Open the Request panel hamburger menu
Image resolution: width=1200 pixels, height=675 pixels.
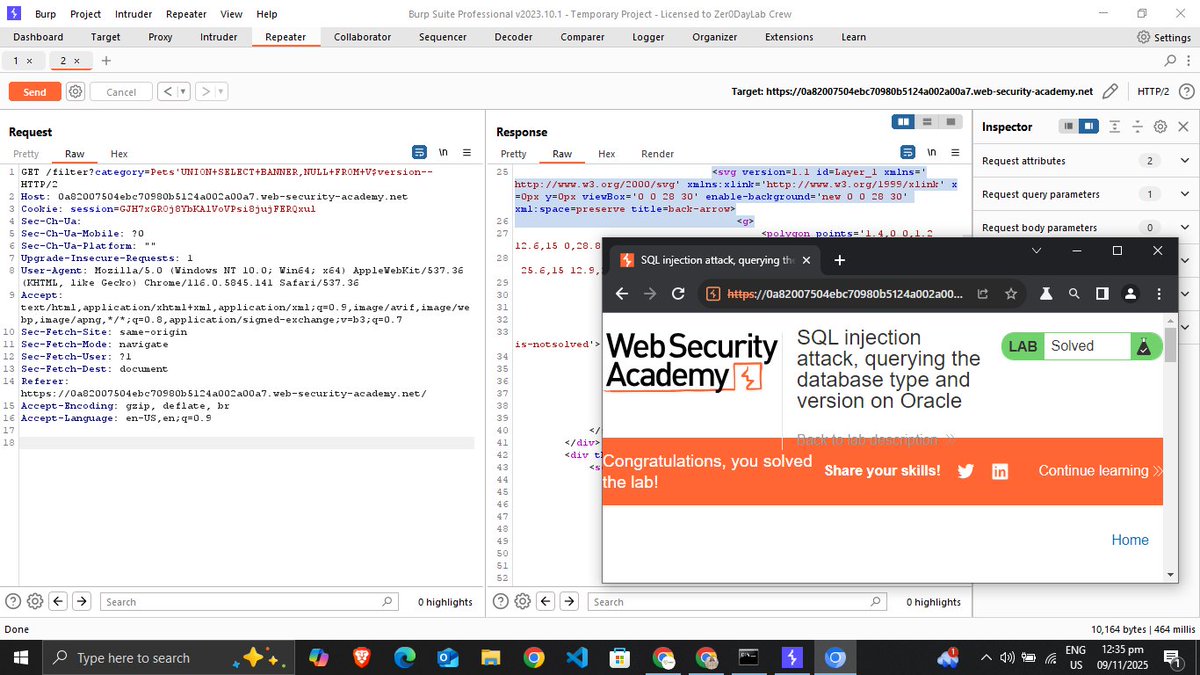click(466, 153)
